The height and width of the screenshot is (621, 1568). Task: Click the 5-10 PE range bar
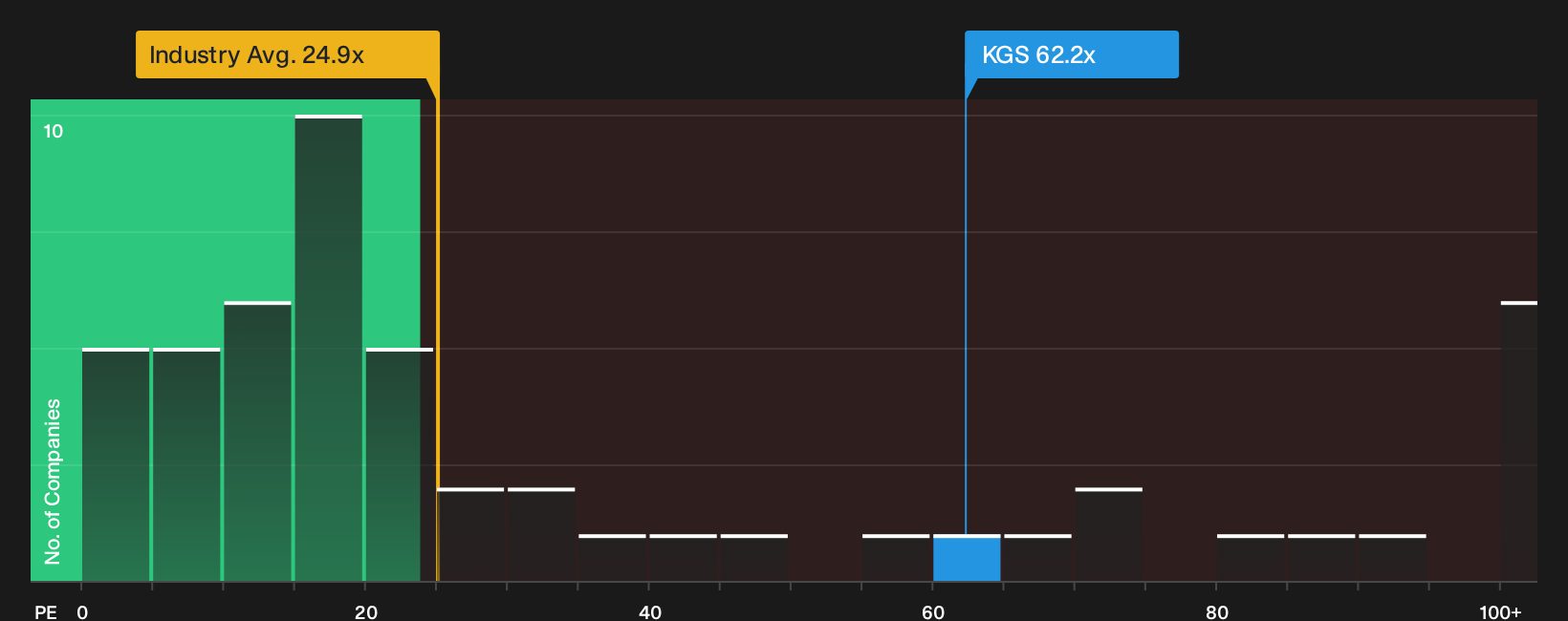pyautogui.click(x=186, y=464)
